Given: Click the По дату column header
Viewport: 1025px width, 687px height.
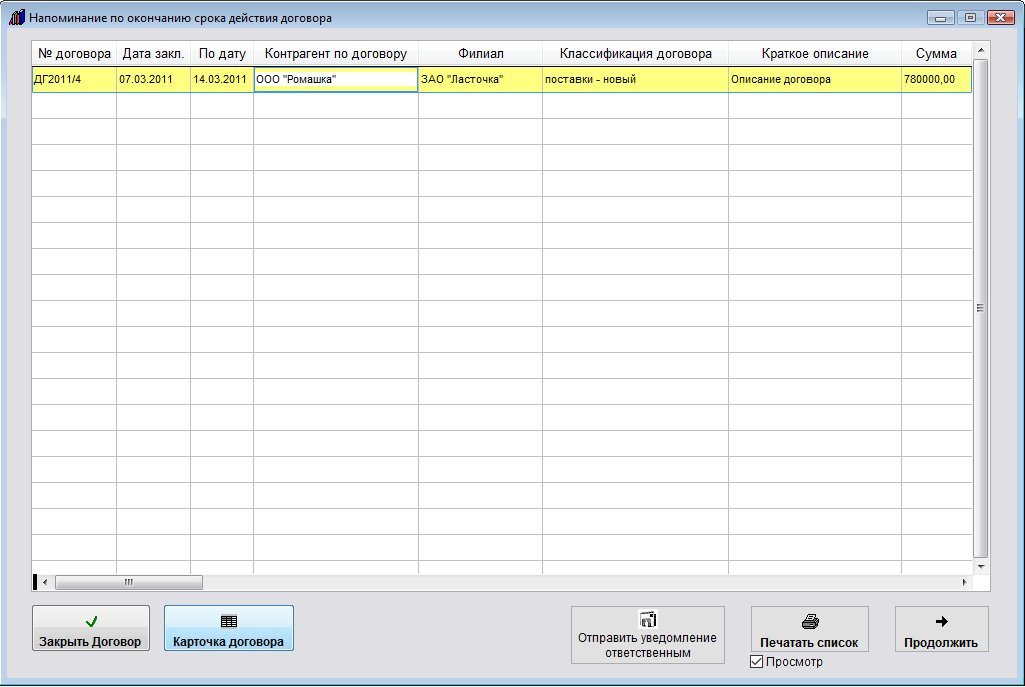Looking at the screenshot, I should 221,53.
